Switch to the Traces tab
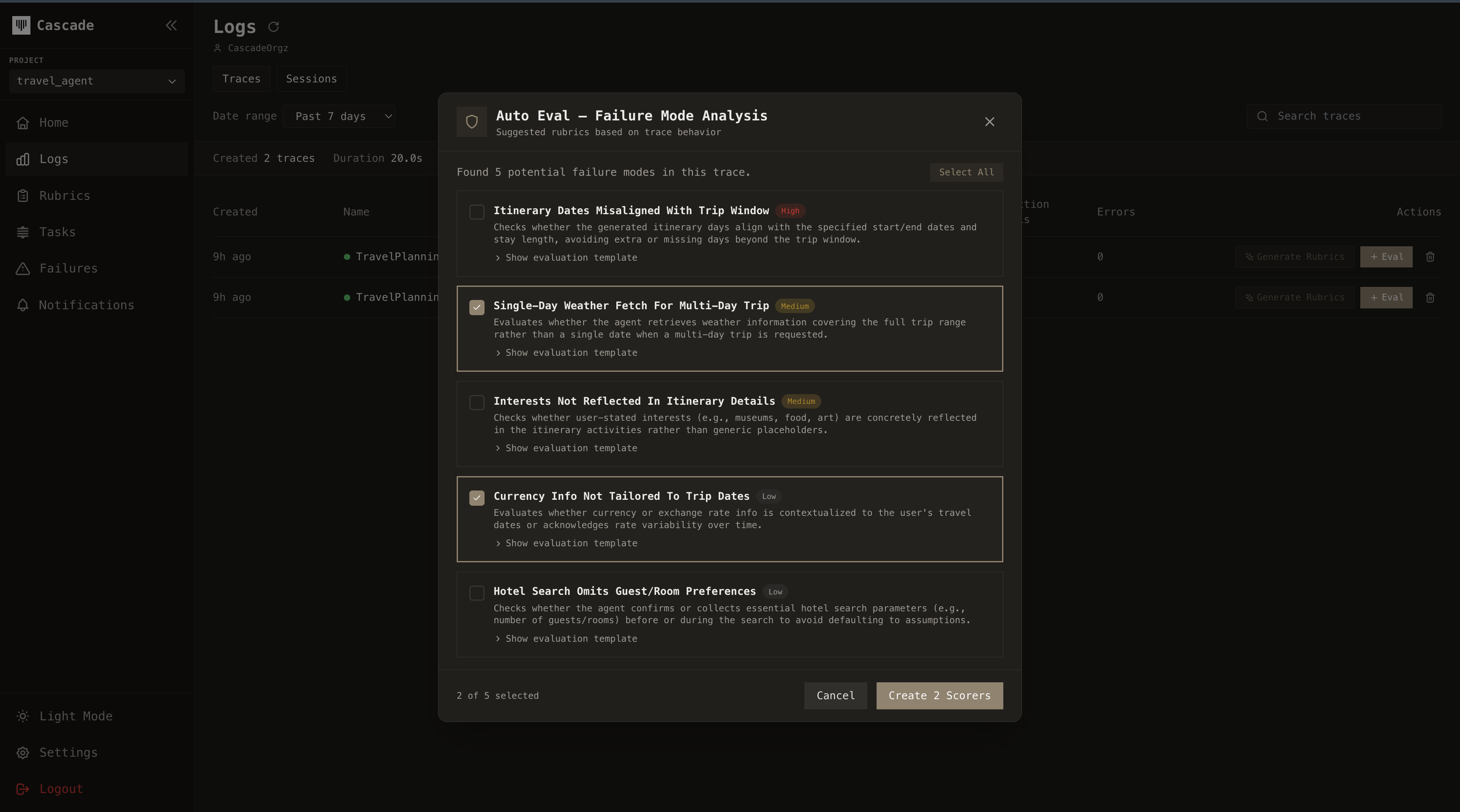Screen dimensions: 1460x812 tap(241, 79)
